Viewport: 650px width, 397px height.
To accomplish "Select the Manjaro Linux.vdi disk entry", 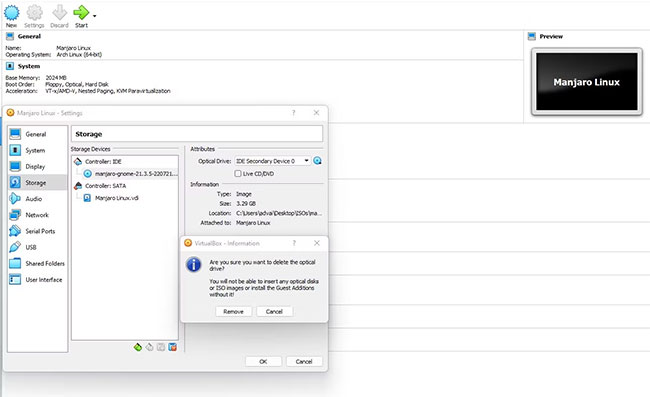I will (x=116, y=198).
